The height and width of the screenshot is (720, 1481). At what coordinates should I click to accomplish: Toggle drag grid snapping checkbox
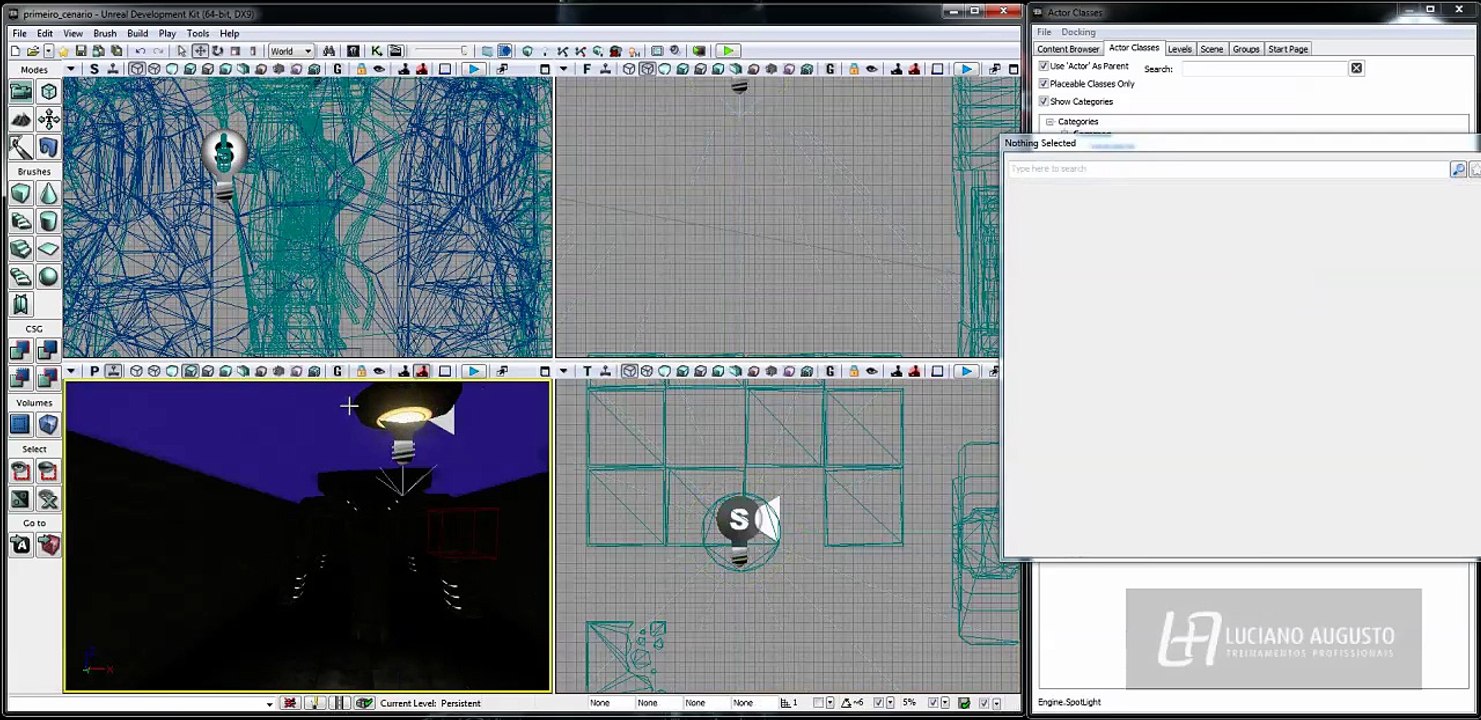click(x=819, y=703)
